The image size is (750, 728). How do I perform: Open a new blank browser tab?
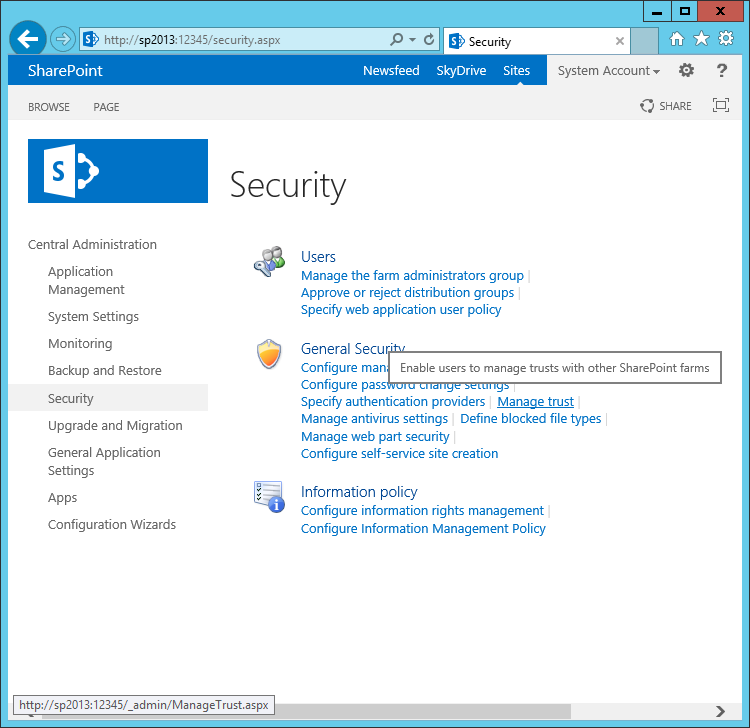(x=644, y=41)
